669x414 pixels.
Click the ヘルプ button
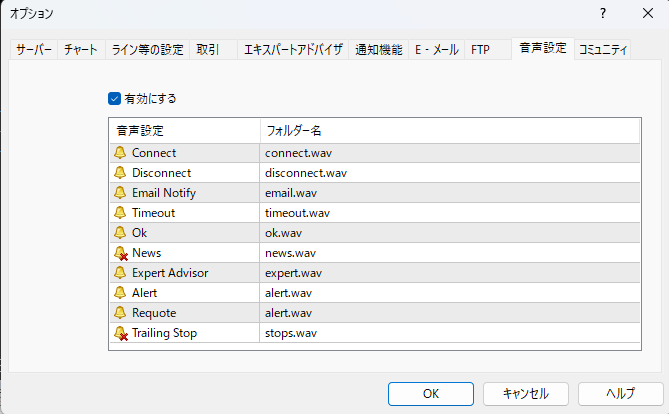(620, 393)
